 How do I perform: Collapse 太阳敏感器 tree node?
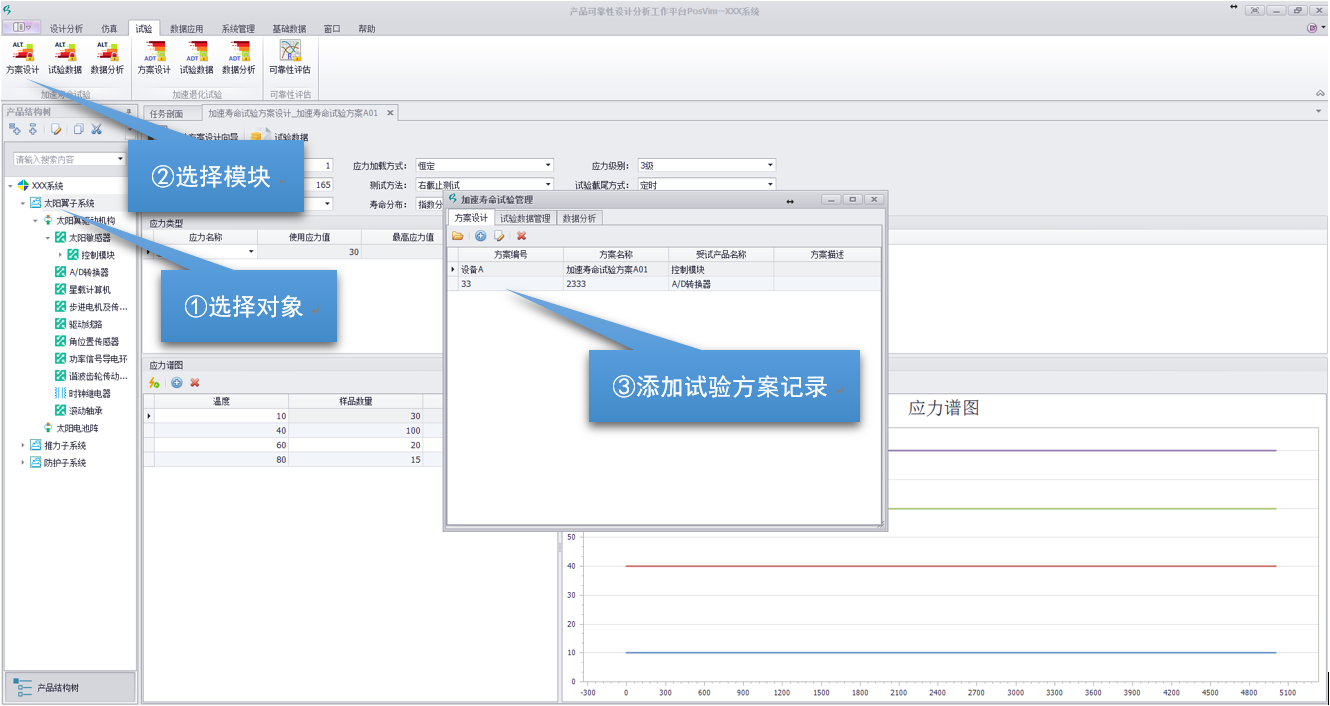tap(47, 238)
